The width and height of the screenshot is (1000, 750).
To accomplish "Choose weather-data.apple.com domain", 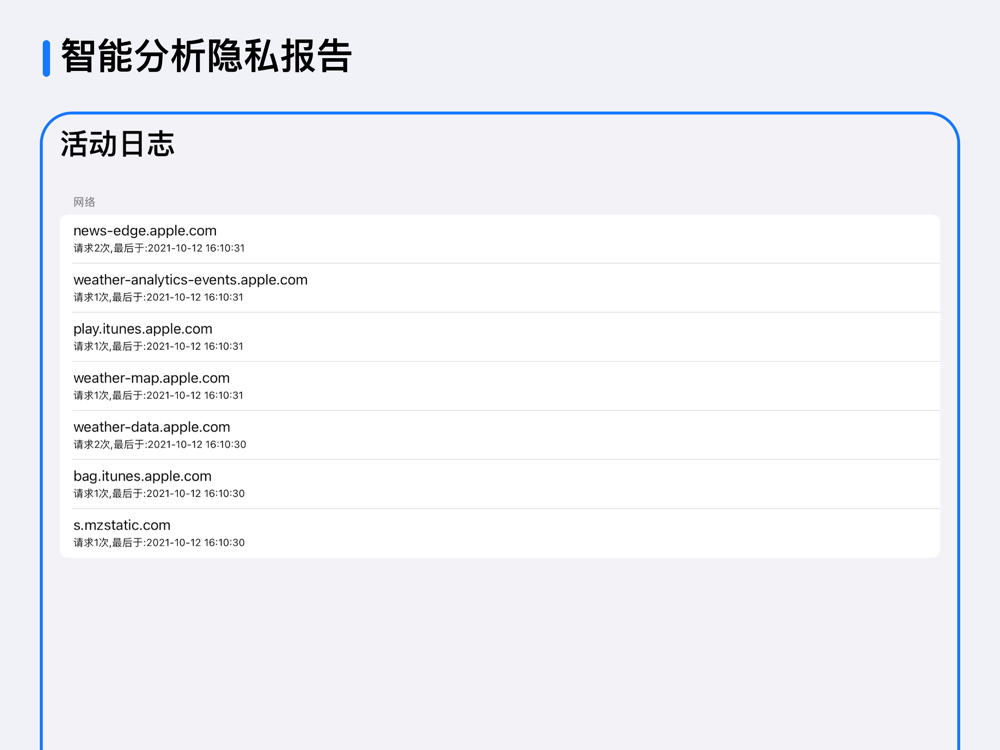I will click(500, 435).
